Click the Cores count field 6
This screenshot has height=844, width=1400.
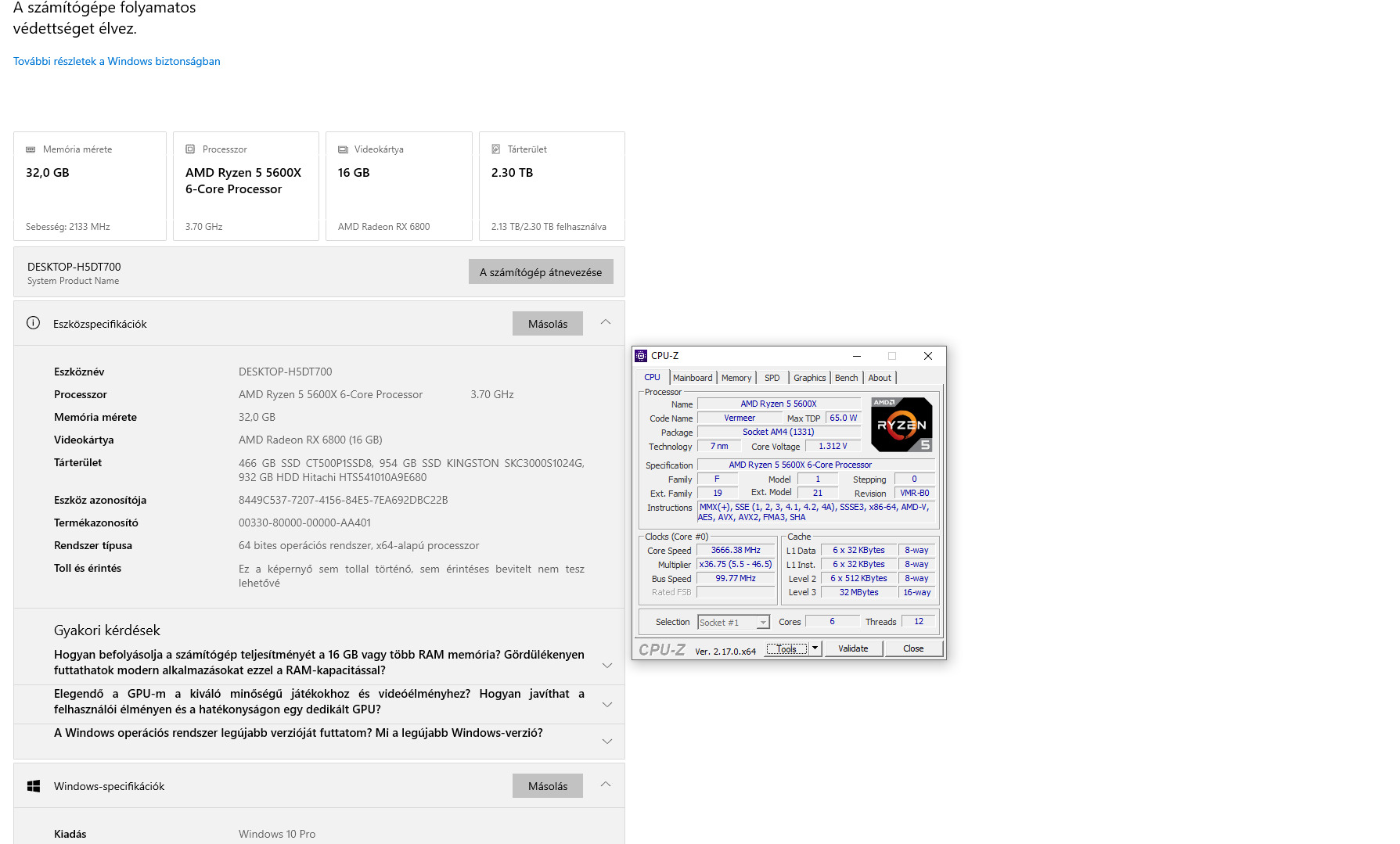coord(832,621)
